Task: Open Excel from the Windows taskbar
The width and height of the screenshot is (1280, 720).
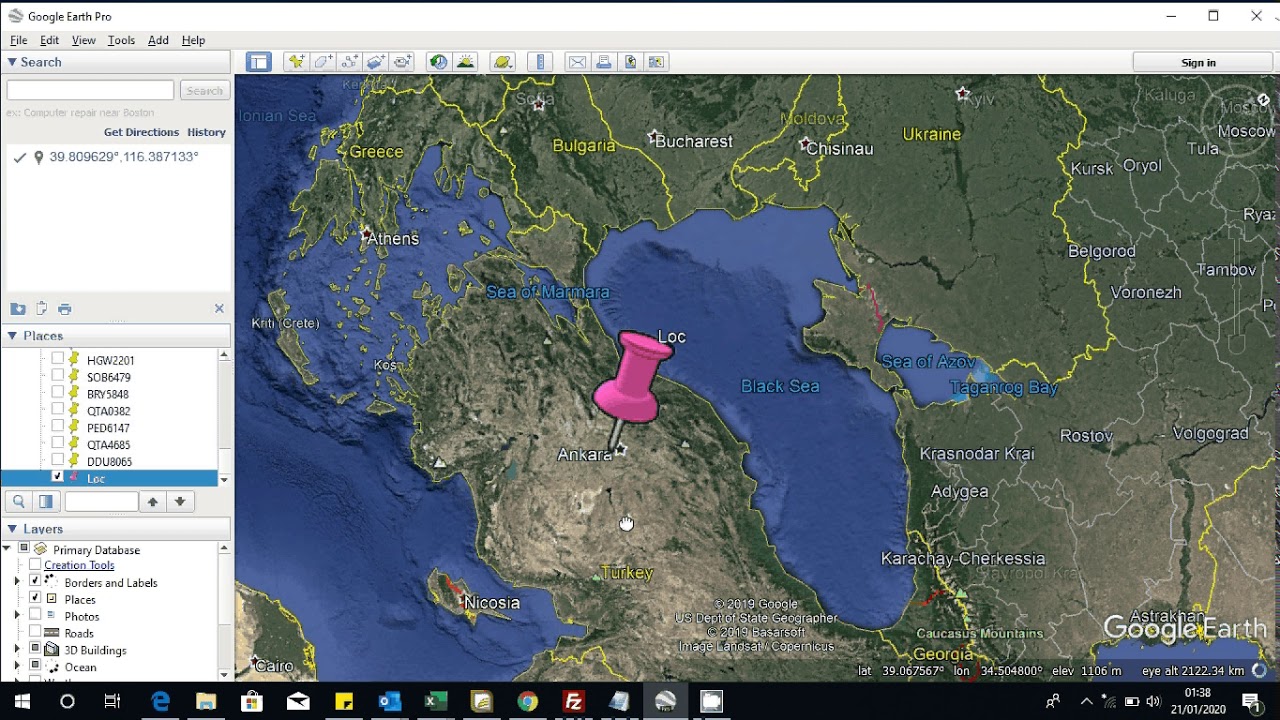Action: pos(435,701)
